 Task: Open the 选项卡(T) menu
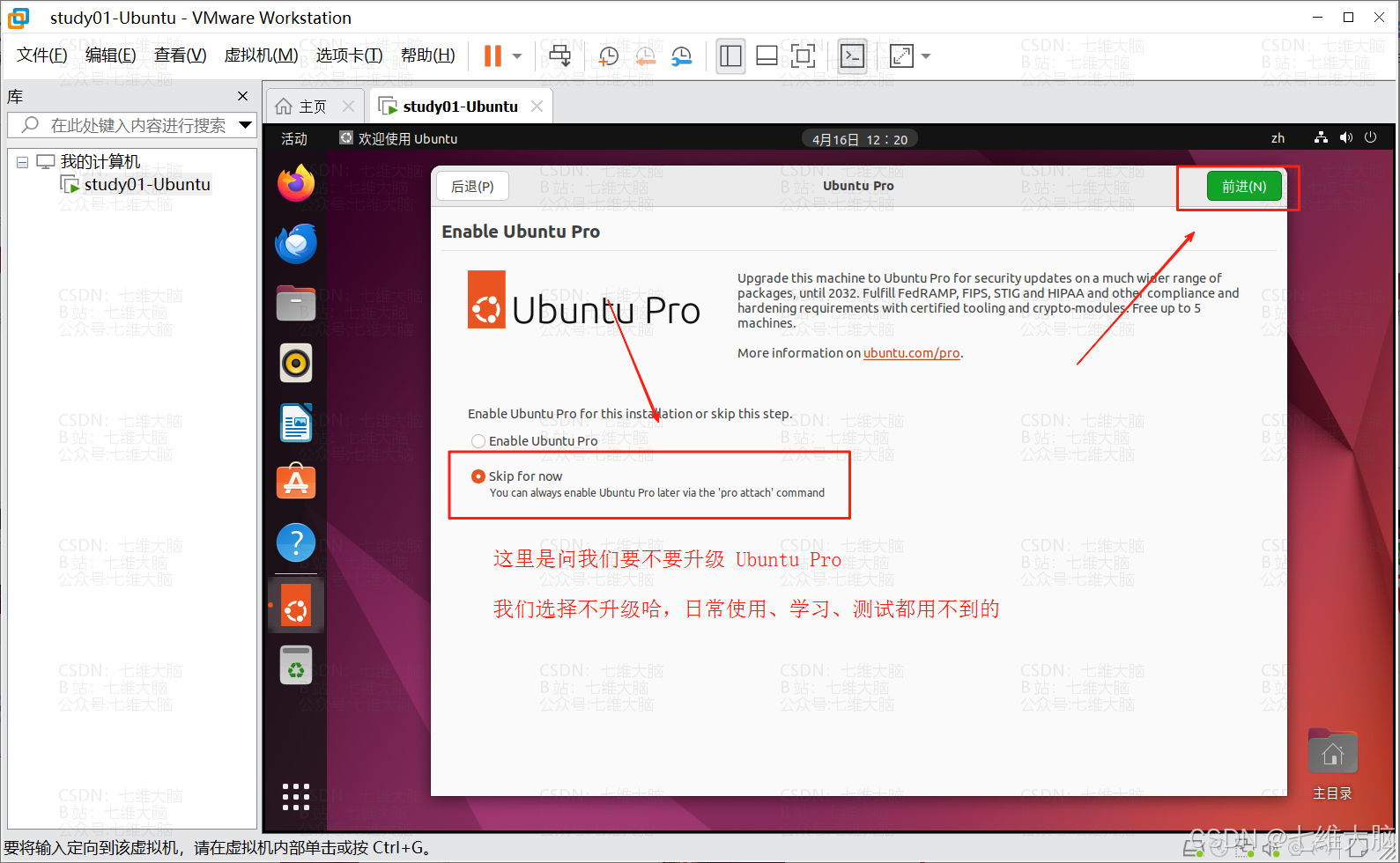(x=349, y=55)
